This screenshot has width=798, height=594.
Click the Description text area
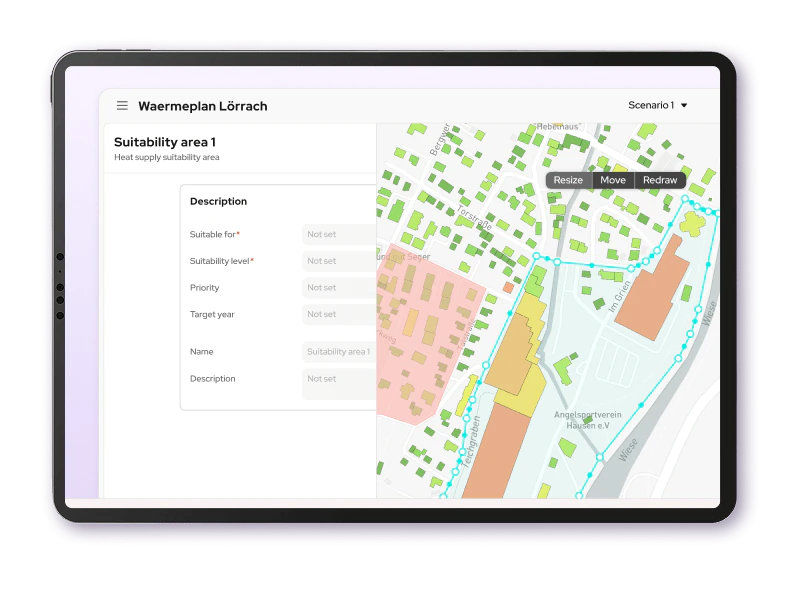339,383
